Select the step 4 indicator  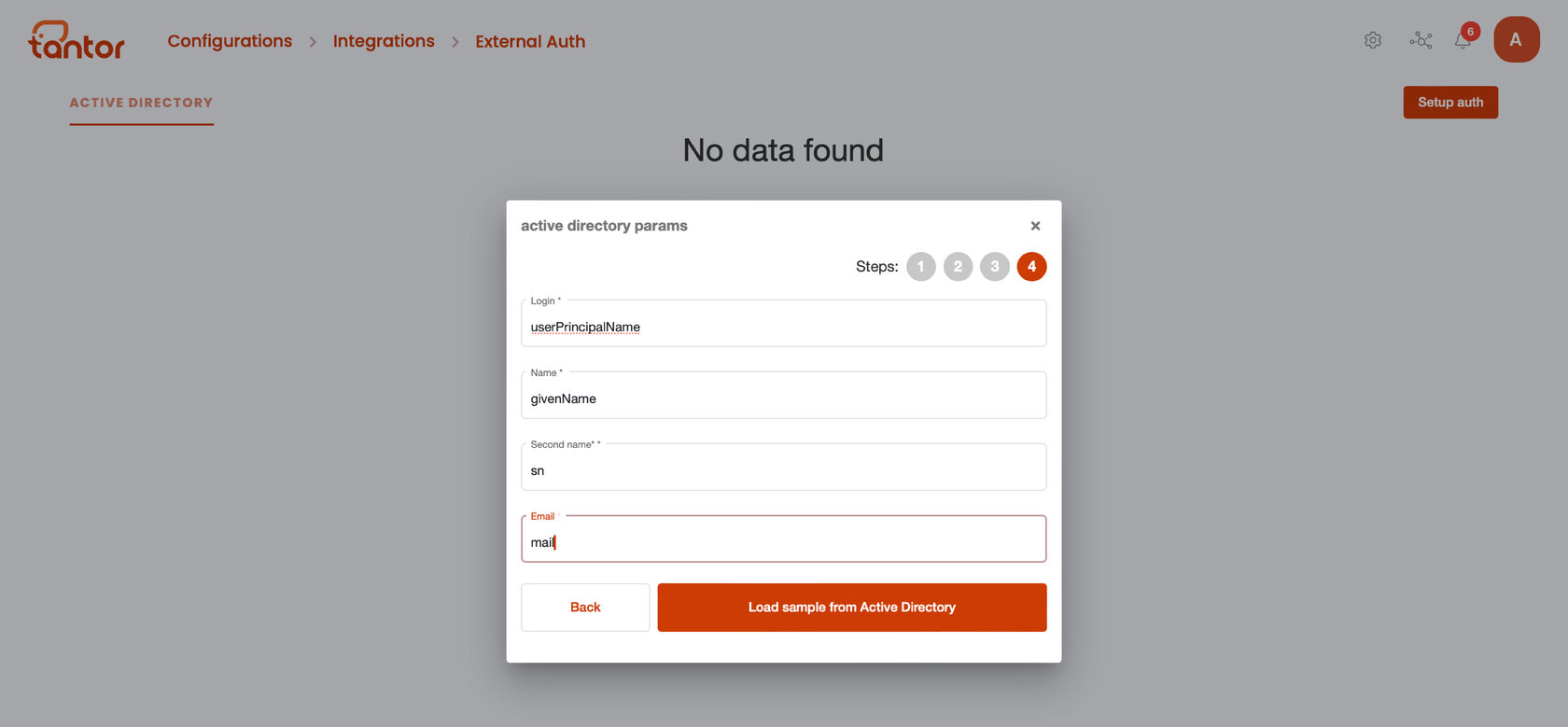pyautogui.click(x=1031, y=267)
